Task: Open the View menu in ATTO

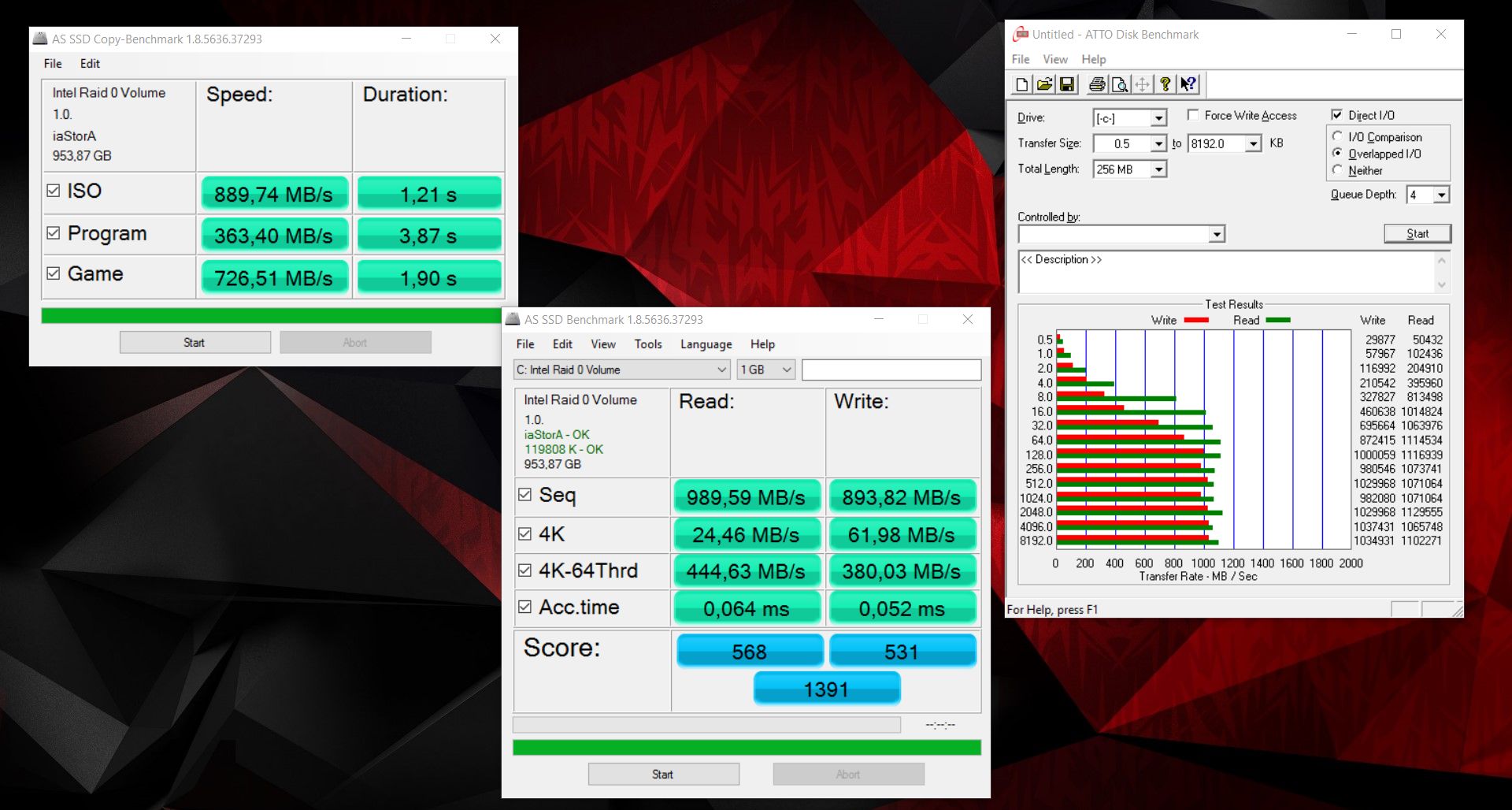Action: [x=1054, y=59]
